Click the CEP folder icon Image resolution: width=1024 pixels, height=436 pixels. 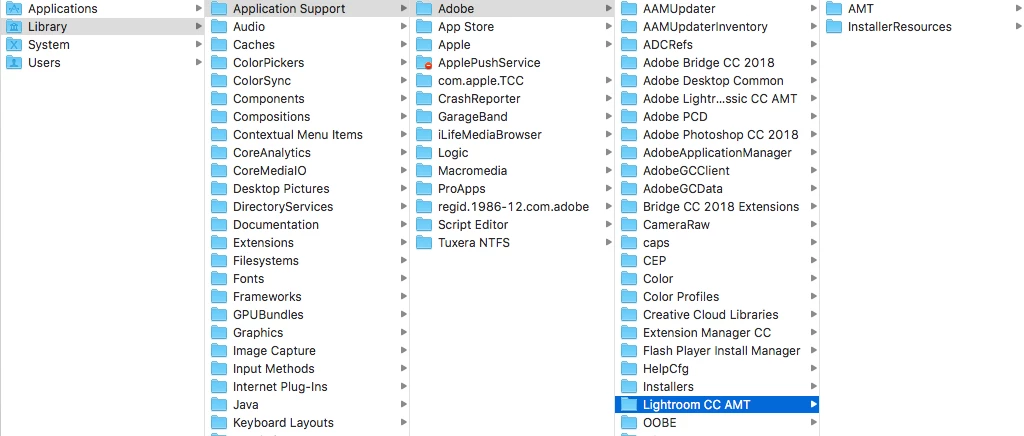[x=630, y=260]
